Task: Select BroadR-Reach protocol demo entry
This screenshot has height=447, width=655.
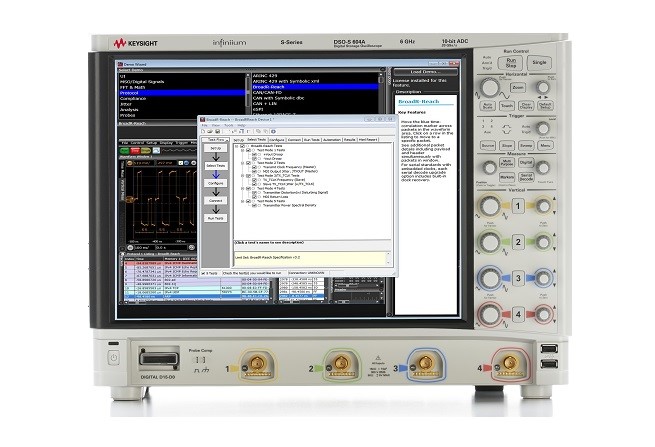Action: coord(315,87)
